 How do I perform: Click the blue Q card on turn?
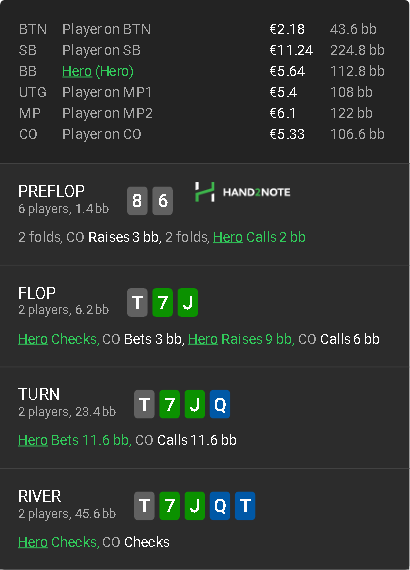220,404
